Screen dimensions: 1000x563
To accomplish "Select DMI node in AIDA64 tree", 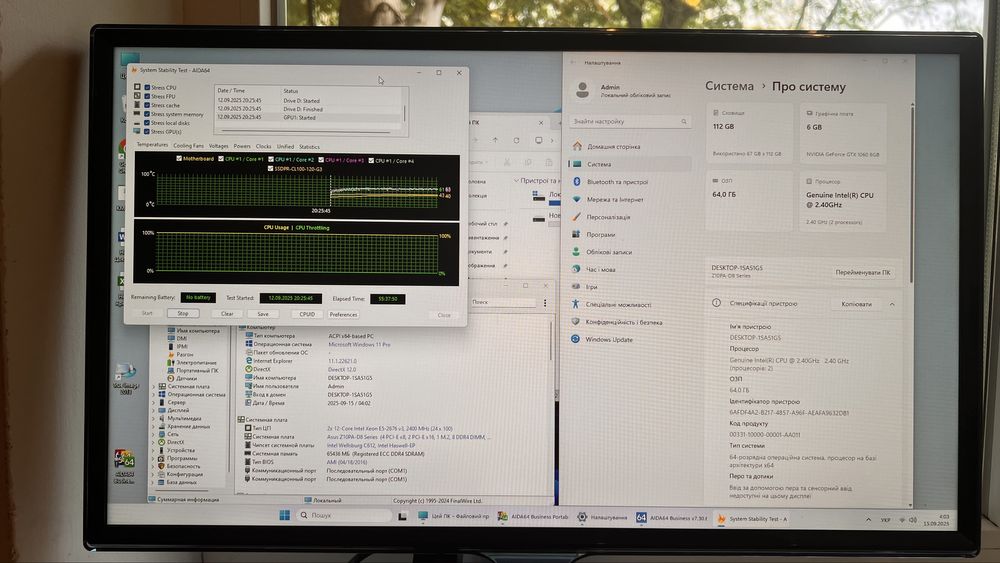I will click(x=182, y=339).
